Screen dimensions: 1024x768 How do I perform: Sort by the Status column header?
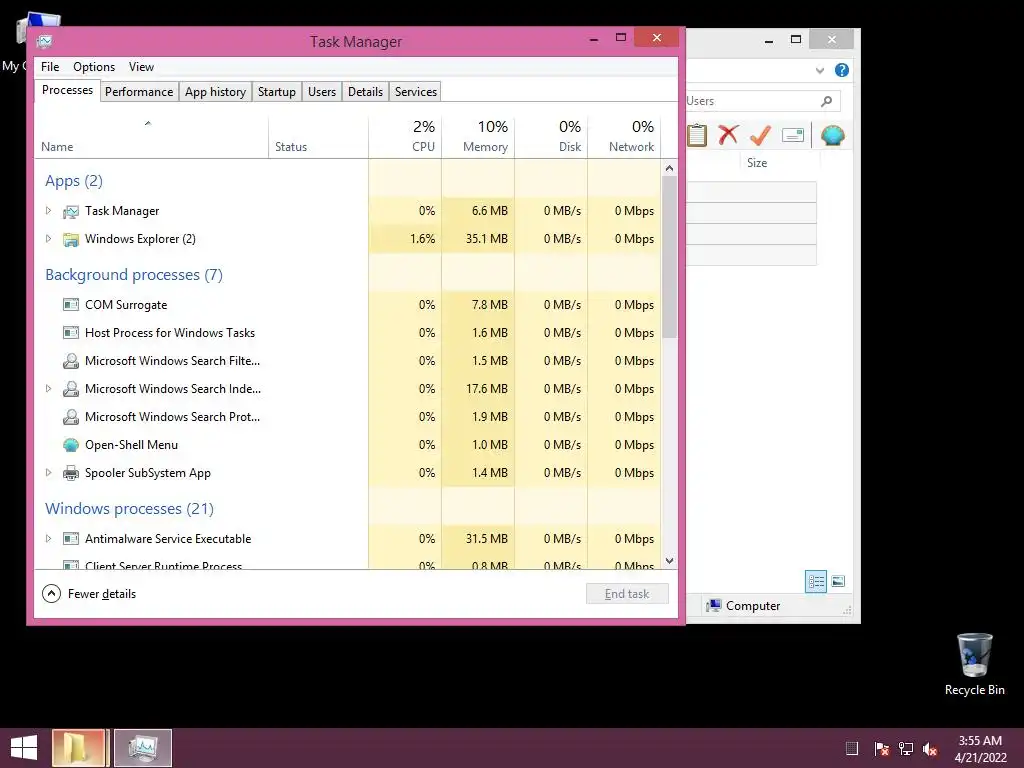pos(318,137)
